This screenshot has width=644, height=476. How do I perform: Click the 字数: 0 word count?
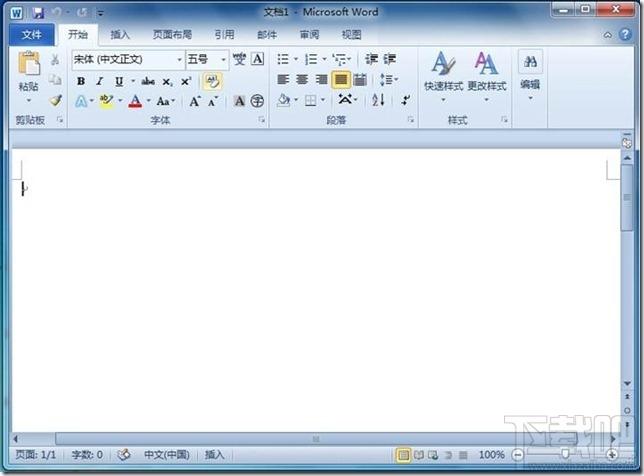(x=87, y=455)
